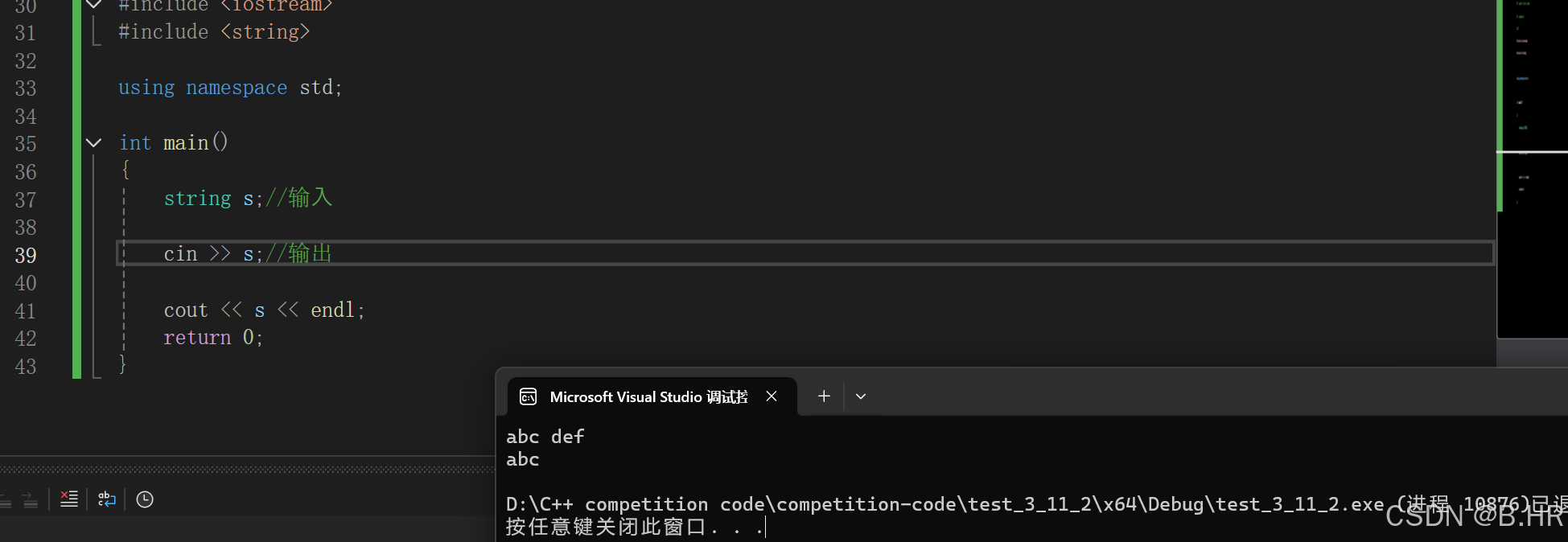Open the terminal tab options dropdown chevron
Viewport: 1568px width, 542px height.
pos(861,396)
